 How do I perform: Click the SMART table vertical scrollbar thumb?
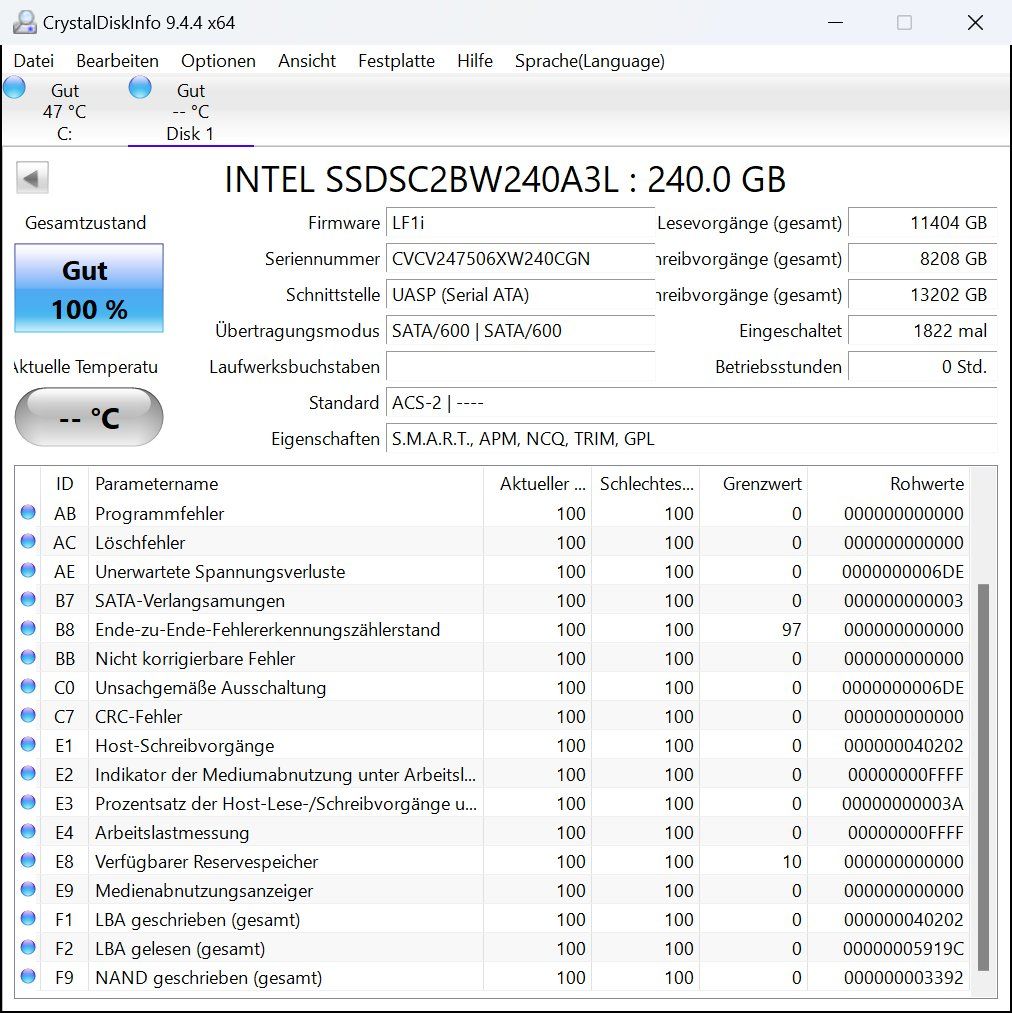click(984, 777)
